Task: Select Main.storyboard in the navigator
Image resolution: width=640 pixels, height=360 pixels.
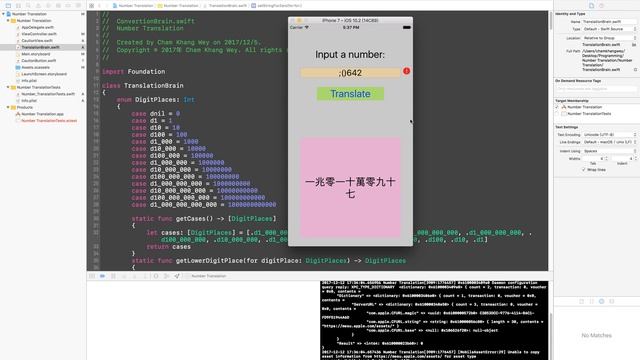Action: click(36, 54)
